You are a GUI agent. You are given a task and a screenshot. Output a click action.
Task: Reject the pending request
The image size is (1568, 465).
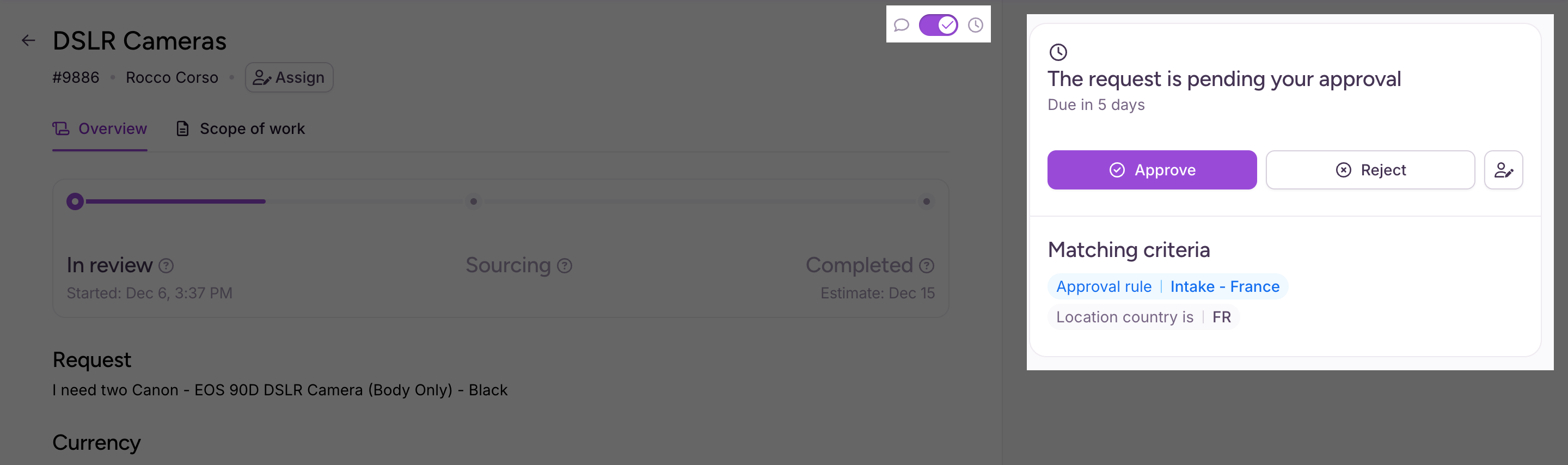(1370, 170)
